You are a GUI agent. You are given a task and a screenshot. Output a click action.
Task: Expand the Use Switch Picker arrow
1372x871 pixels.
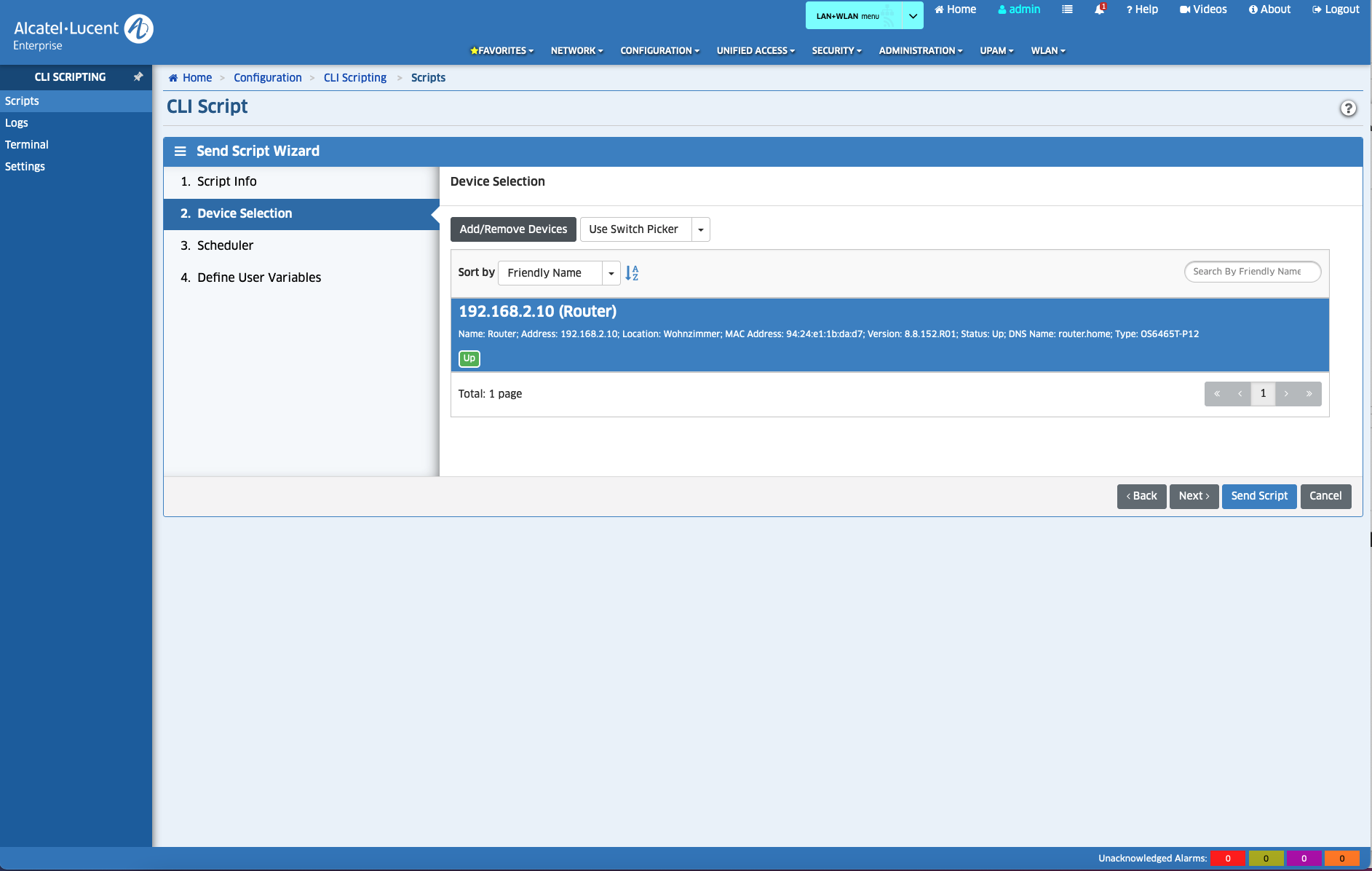click(x=700, y=229)
